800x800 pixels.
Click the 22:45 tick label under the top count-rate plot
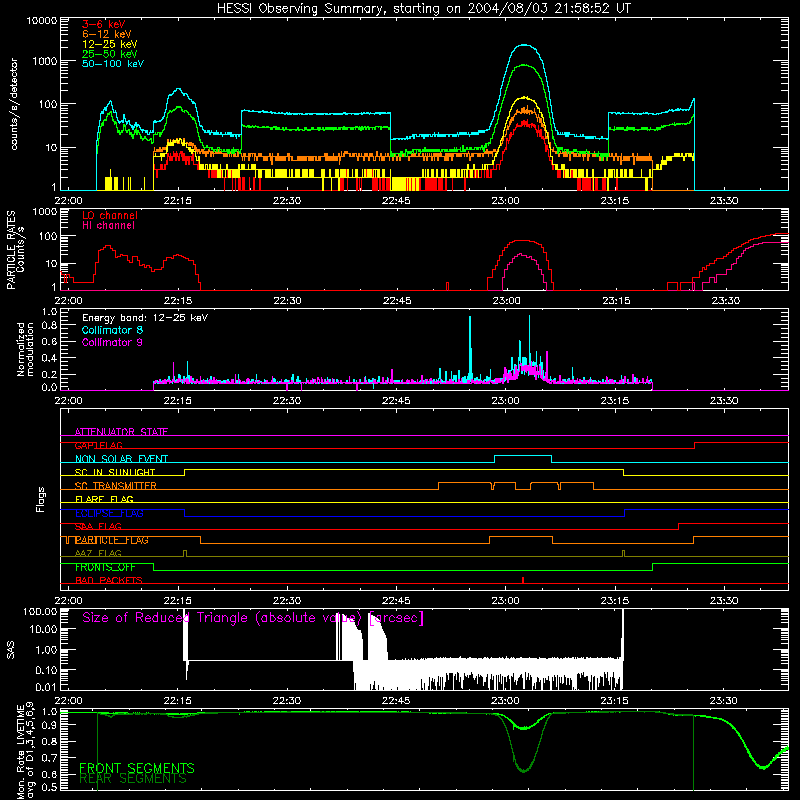[396, 201]
